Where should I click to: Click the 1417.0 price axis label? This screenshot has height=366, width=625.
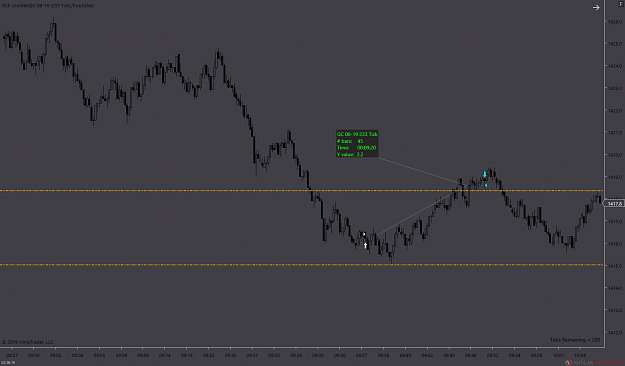click(615, 221)
